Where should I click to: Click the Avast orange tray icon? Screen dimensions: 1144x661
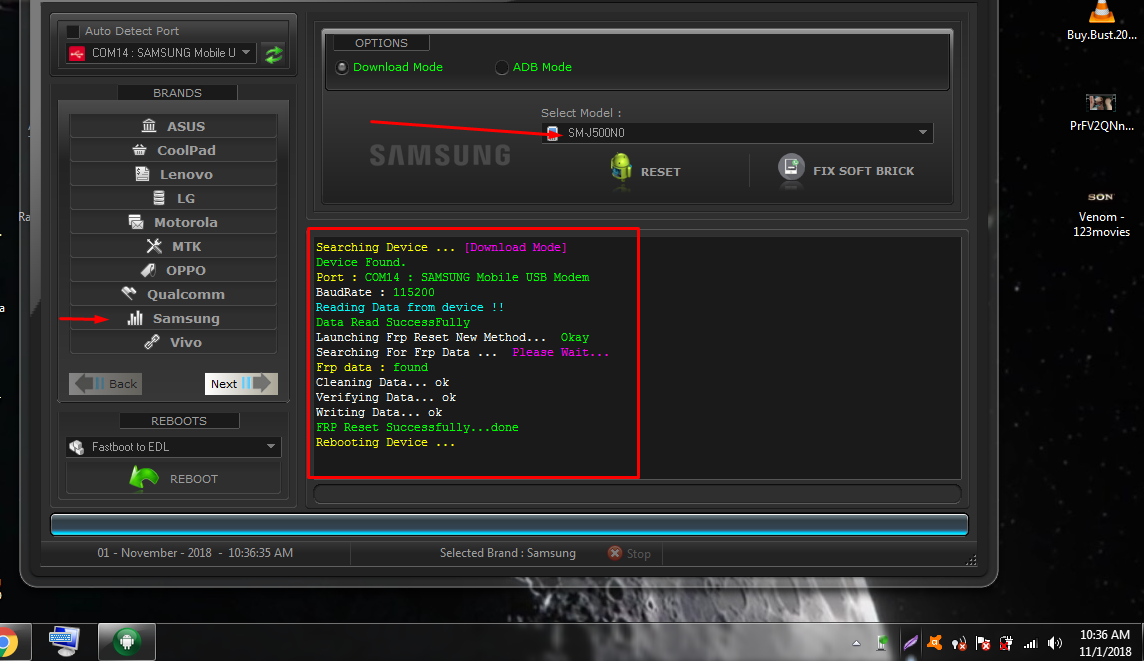click(934, 643)
